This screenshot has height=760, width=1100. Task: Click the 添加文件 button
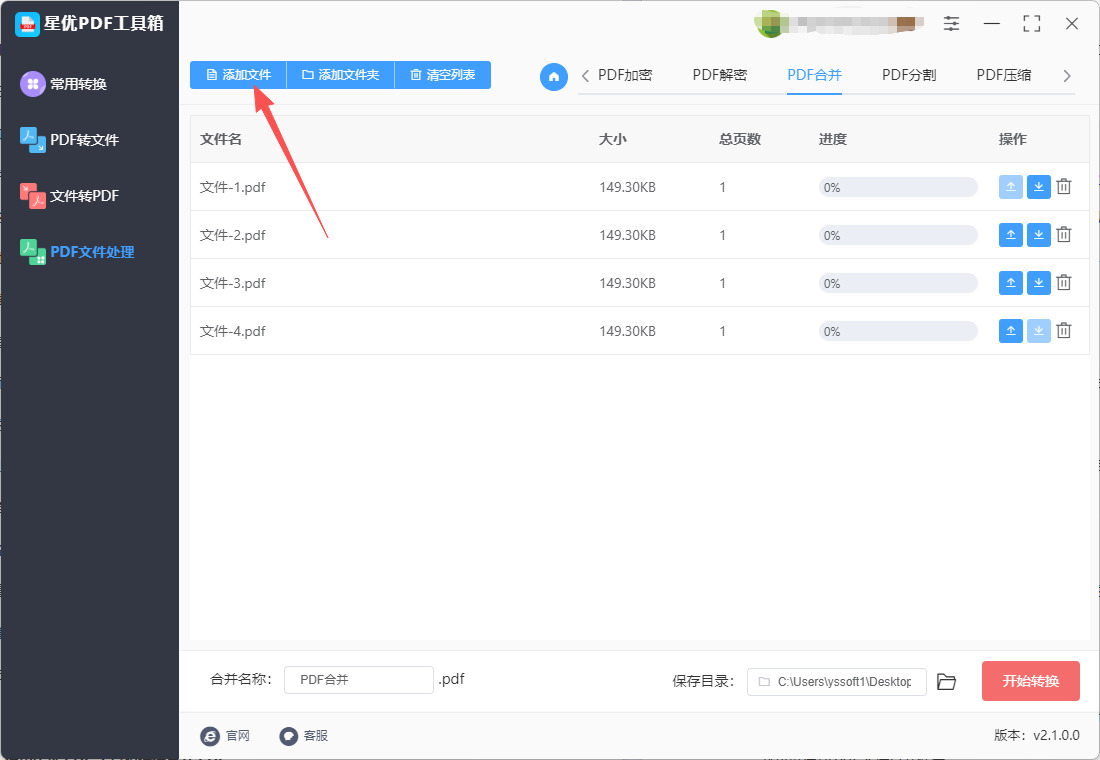click(x=238, y=75)
